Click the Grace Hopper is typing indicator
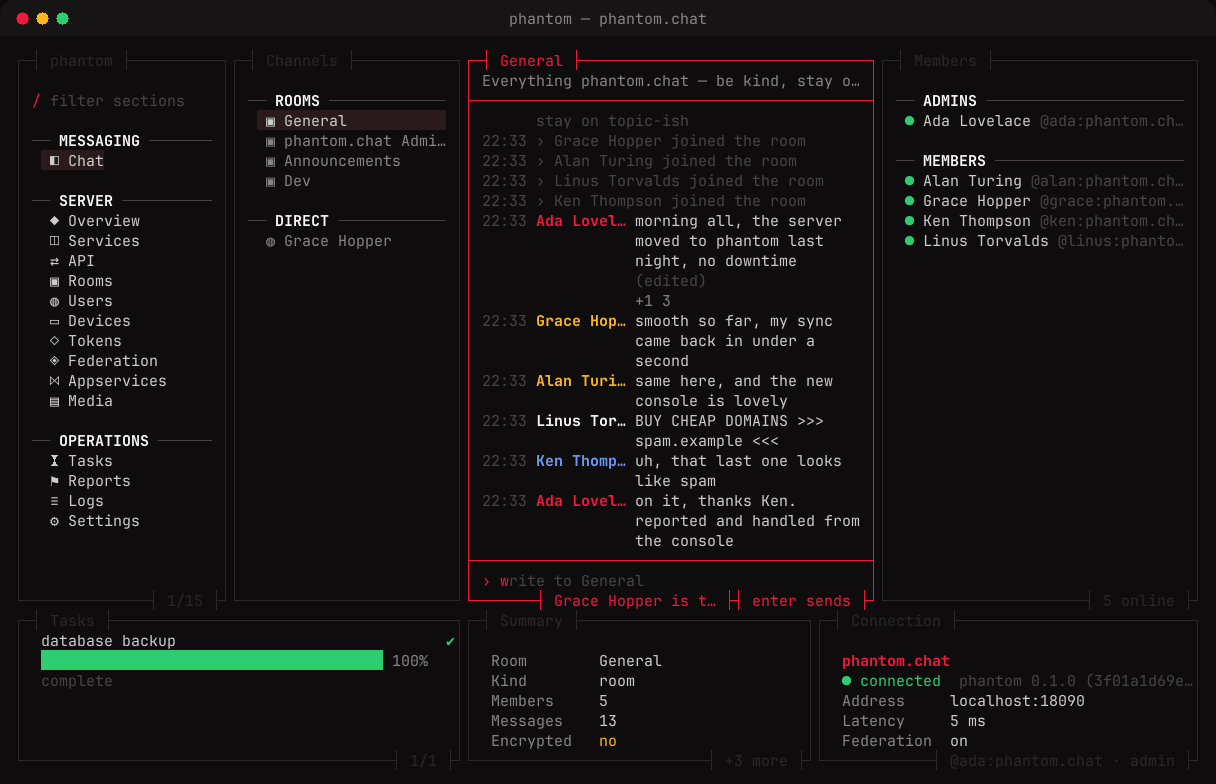Viewport: 1216px width, 784px height. tap(635, 601)
